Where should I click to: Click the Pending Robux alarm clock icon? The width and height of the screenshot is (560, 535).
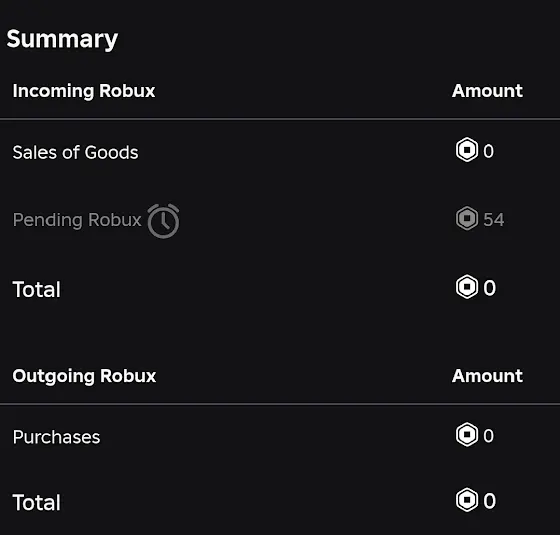(x=163, y=221)
